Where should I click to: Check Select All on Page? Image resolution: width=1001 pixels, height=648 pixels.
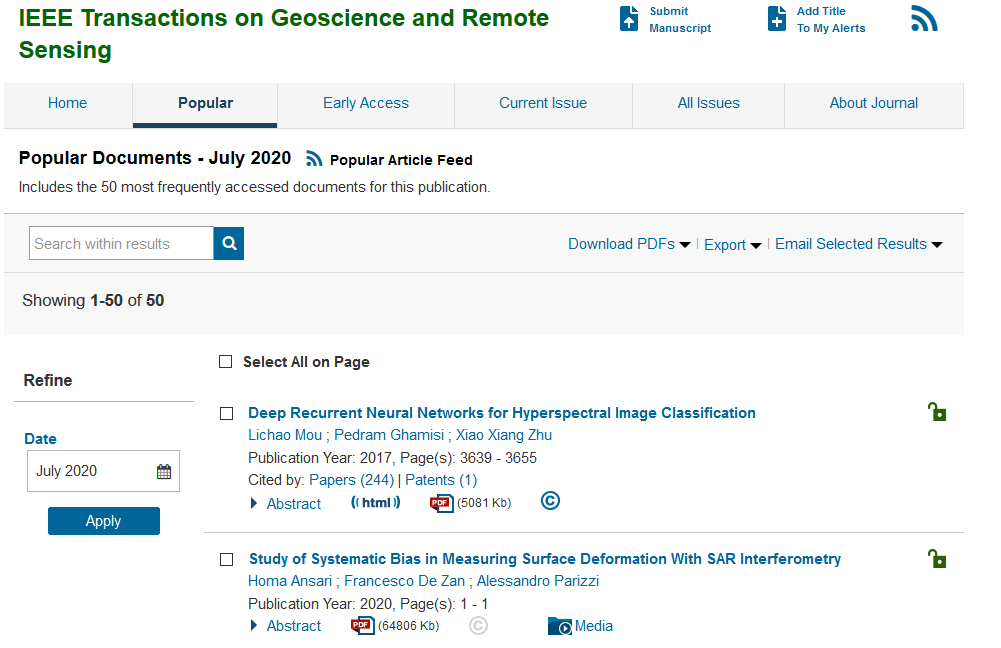[225, 362]
